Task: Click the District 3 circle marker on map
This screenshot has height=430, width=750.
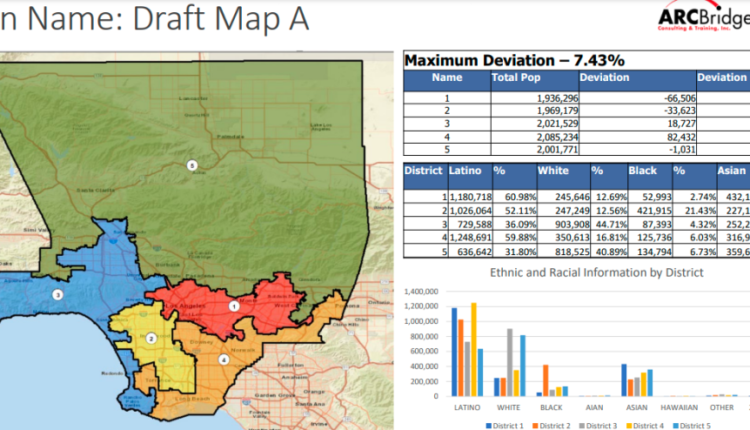Action: [57, 295]
